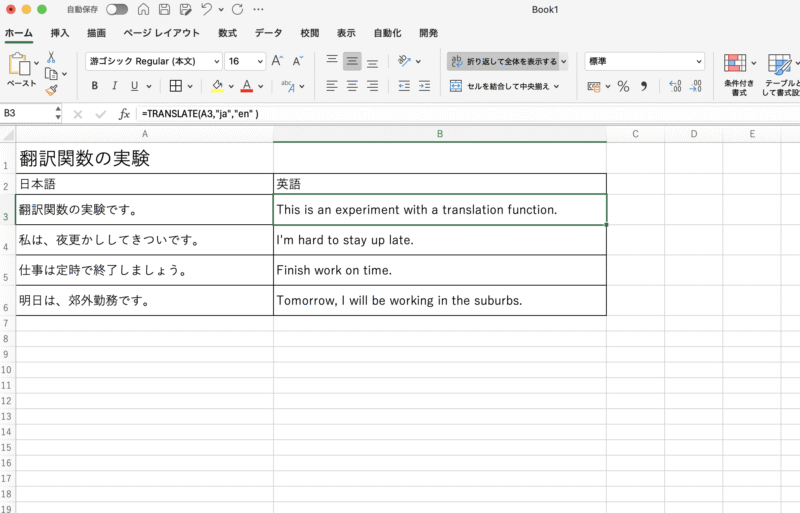Toggle bold formatting
Screen dimensions: 800x513
pos(95,86)
